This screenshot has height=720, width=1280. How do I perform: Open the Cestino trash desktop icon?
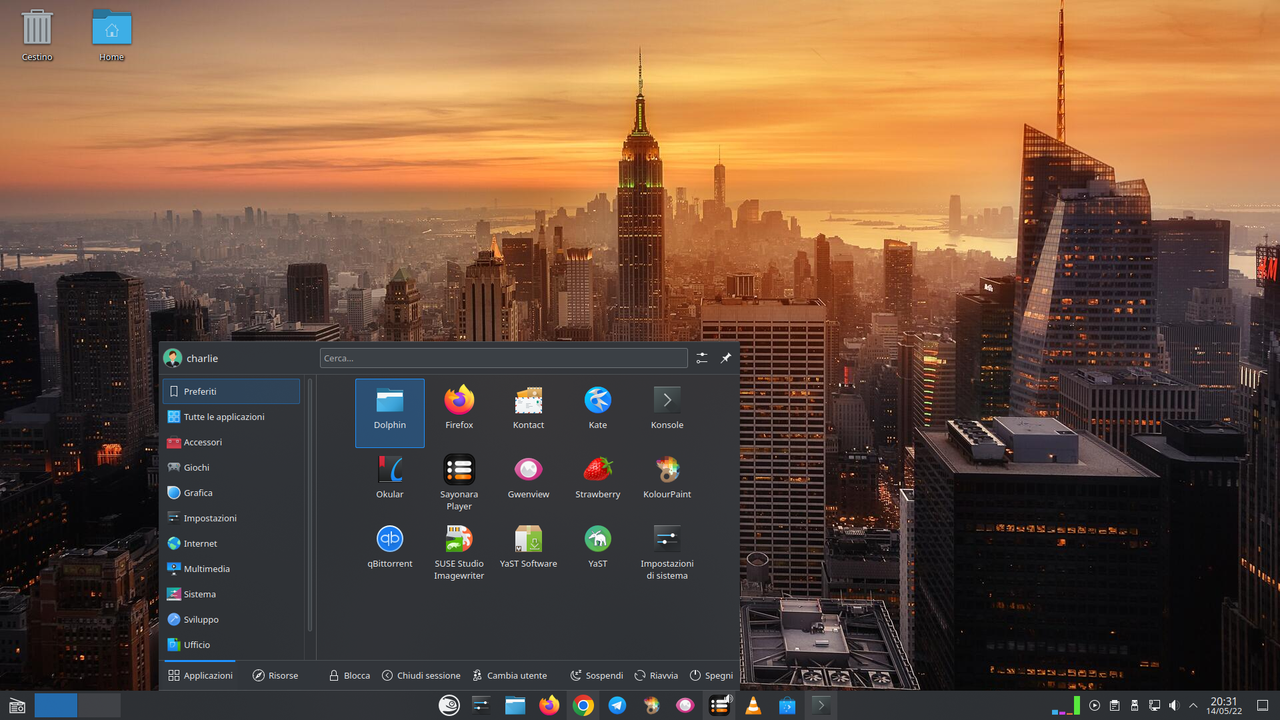tap(37, 36)
